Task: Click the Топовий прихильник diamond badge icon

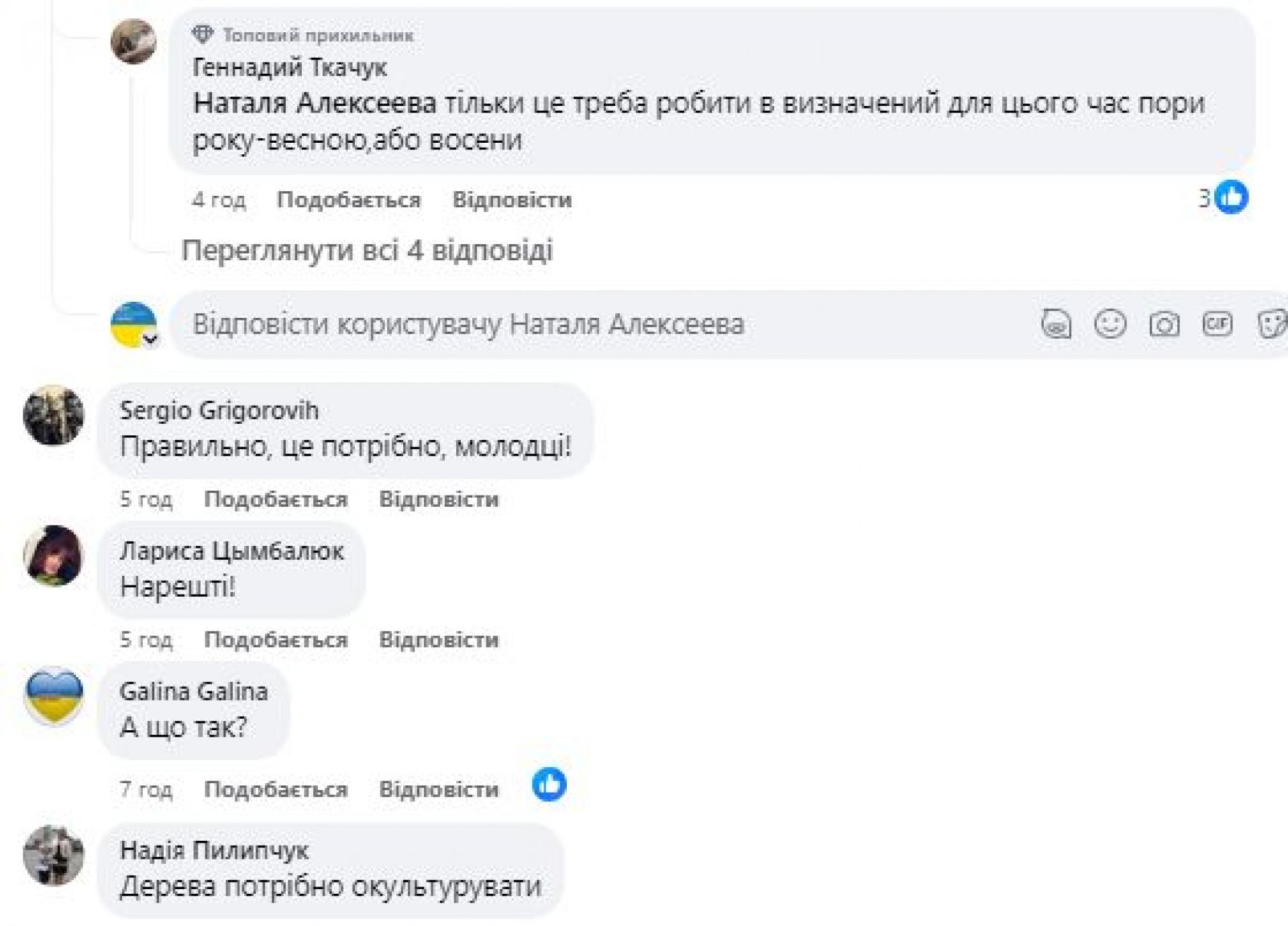Action: point(203,34)
